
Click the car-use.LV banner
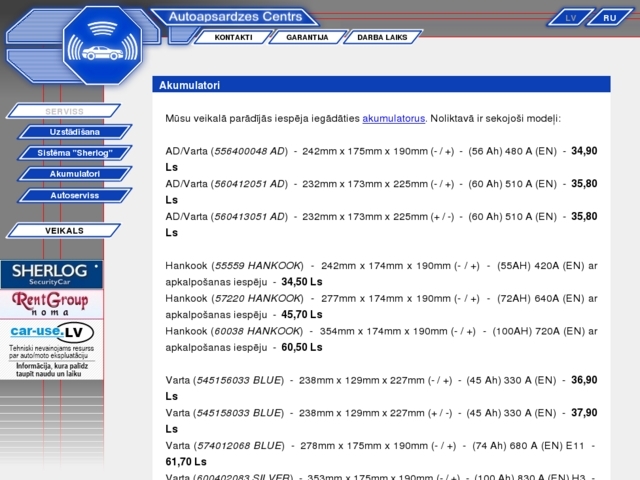(51, 350)
